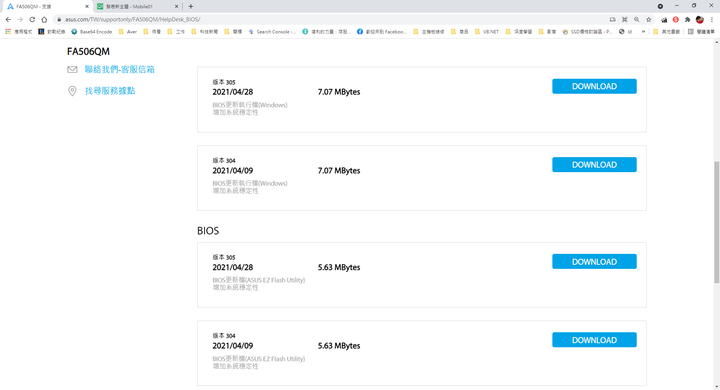Click the red circular extension icon

[x=675, y=20]
